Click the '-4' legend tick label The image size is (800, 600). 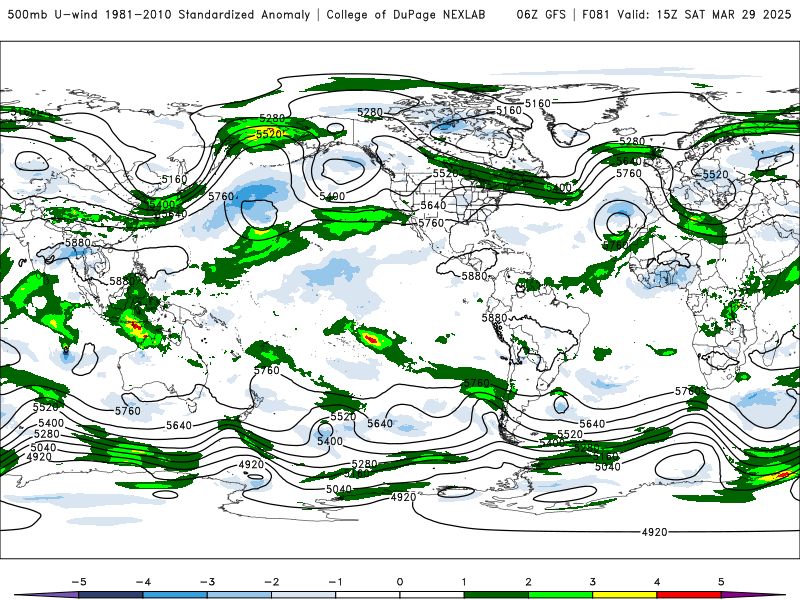(x=143, y=582)
